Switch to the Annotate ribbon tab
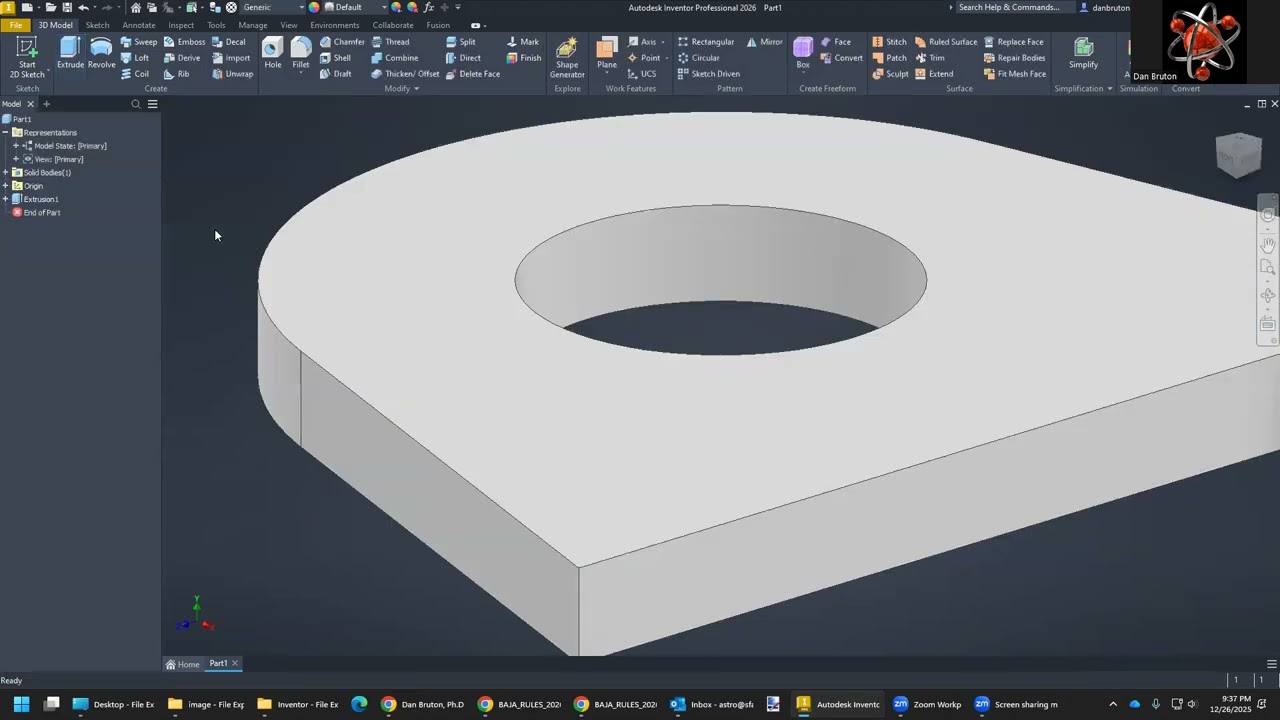This screenshot has width=1280, height=720. pyautogui.click(x=139, y=25)
